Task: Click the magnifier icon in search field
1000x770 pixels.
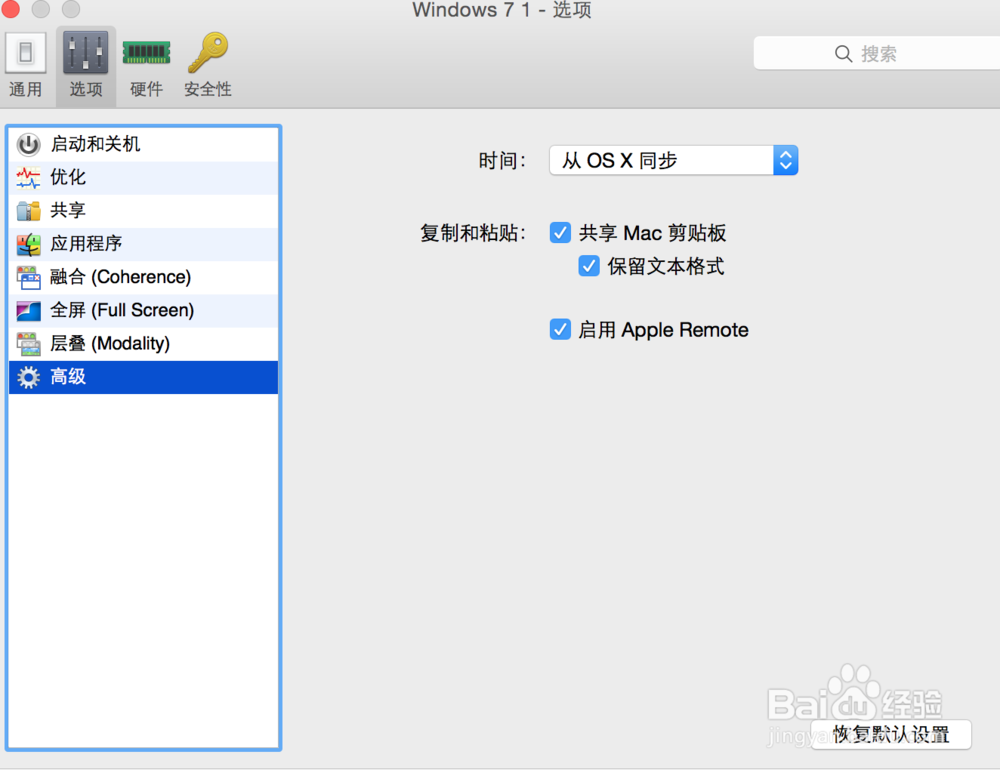Action: (x=844, y=54)
